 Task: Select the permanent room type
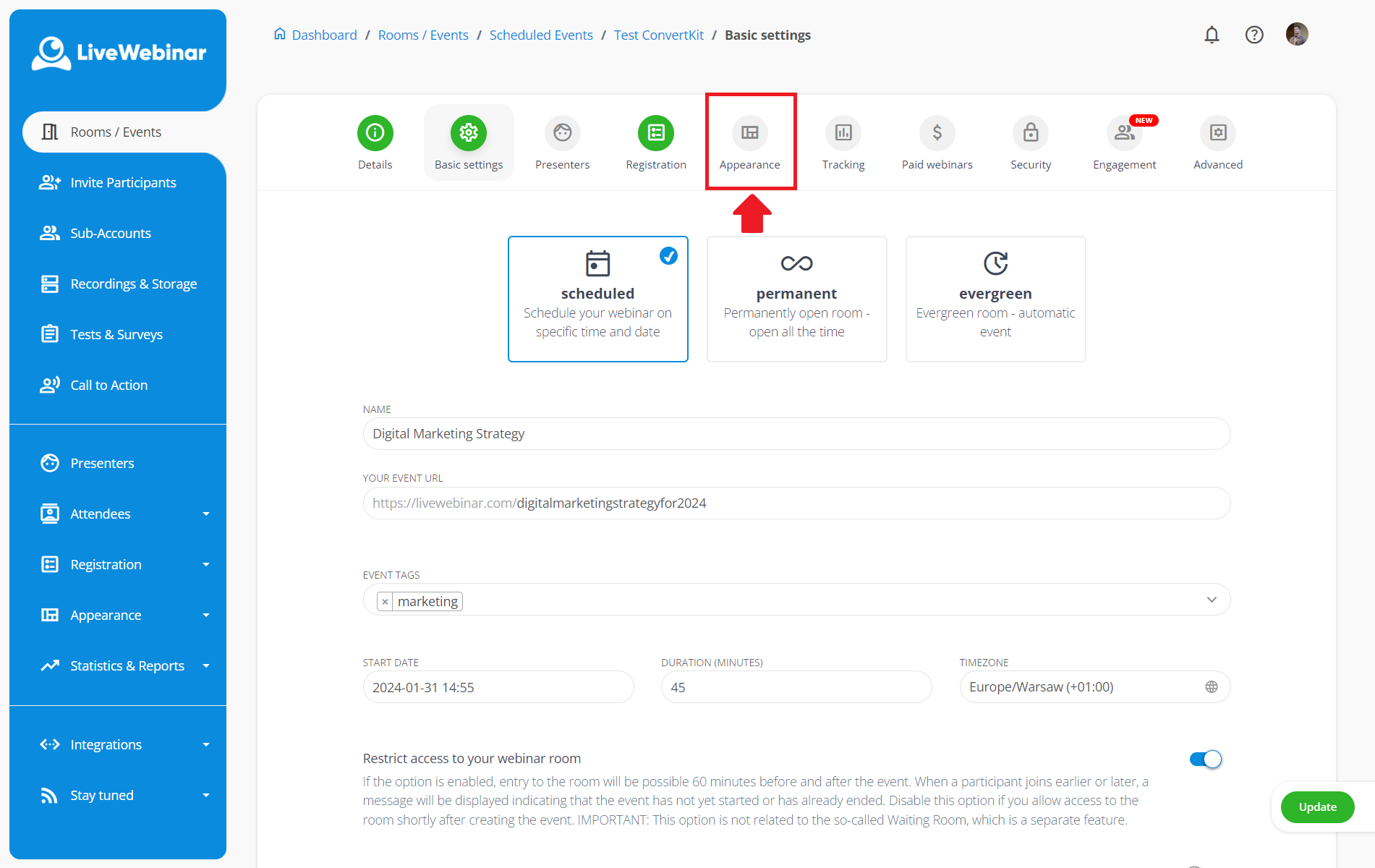pos(796,299)
